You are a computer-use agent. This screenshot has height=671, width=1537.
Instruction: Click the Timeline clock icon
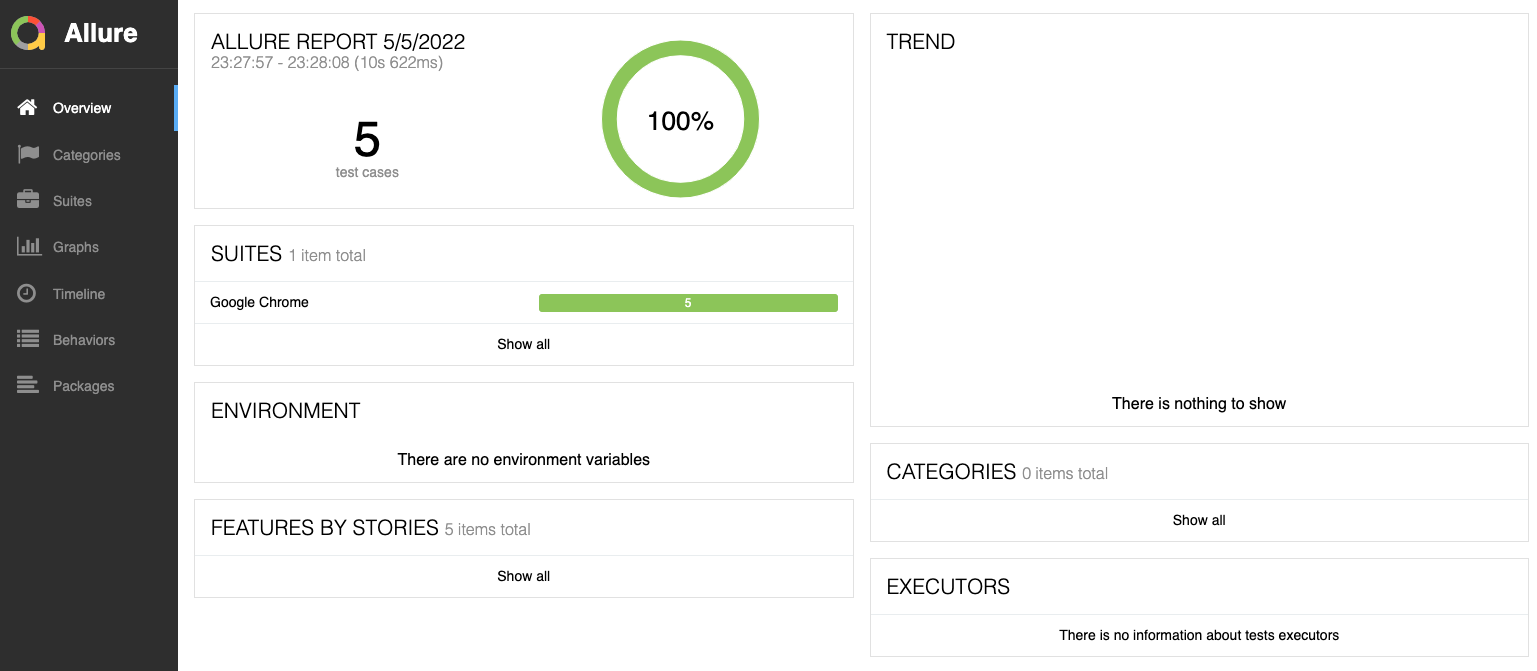click(28, 294)
